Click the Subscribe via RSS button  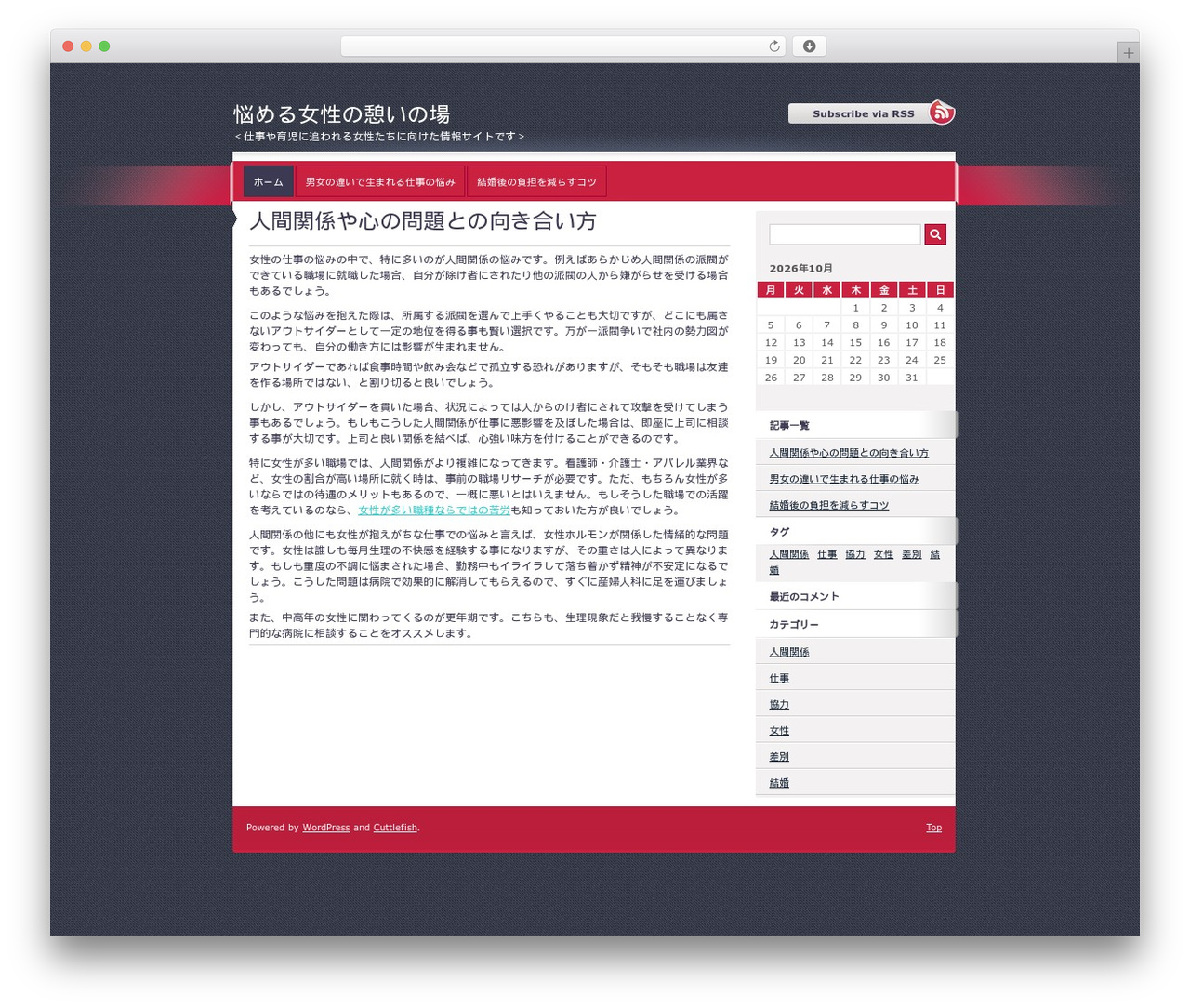pyautogui.click(x=863, y=113)
